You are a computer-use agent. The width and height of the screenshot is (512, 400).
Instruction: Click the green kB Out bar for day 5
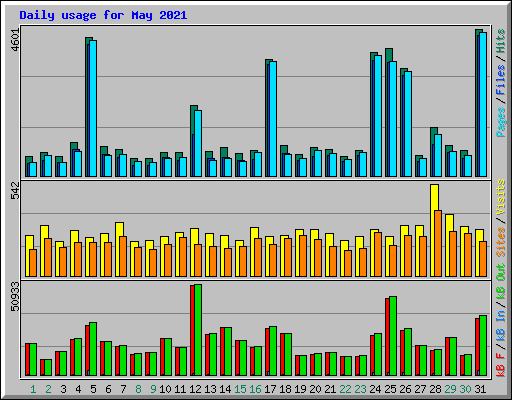point(93,349)
